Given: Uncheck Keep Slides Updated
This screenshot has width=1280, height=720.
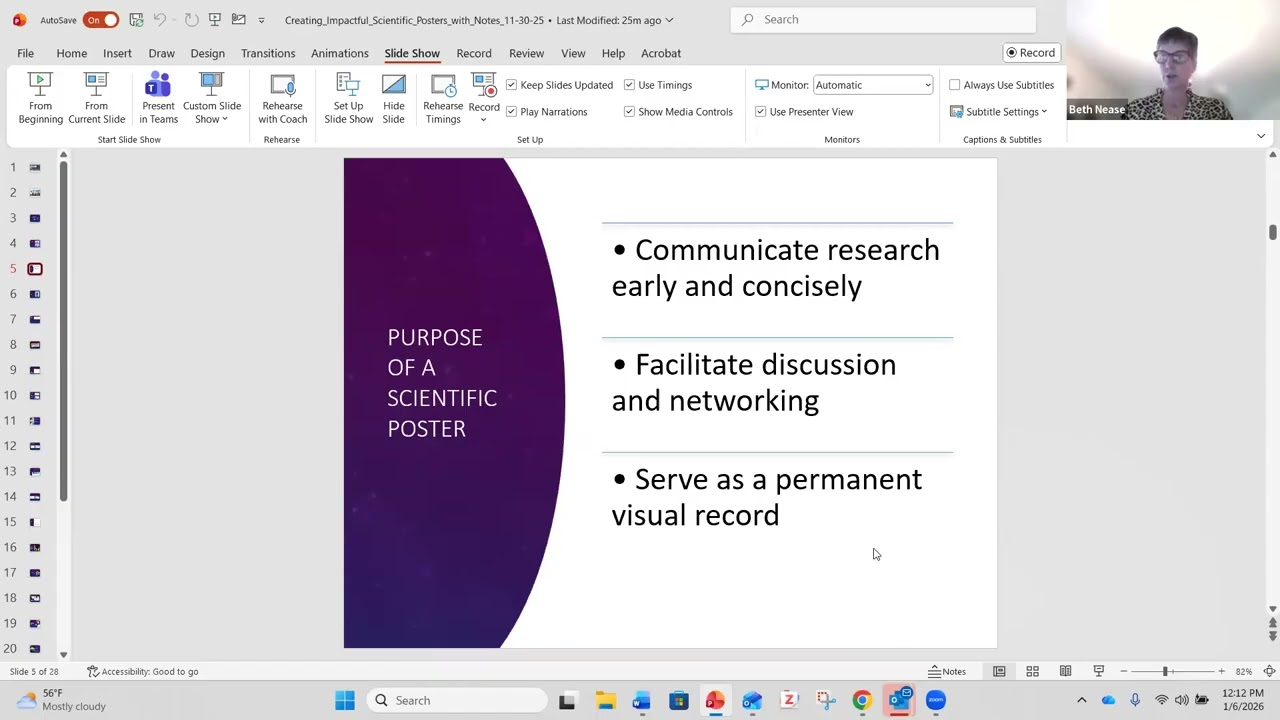Looking at the screenshot, I should tap(511, 85).
